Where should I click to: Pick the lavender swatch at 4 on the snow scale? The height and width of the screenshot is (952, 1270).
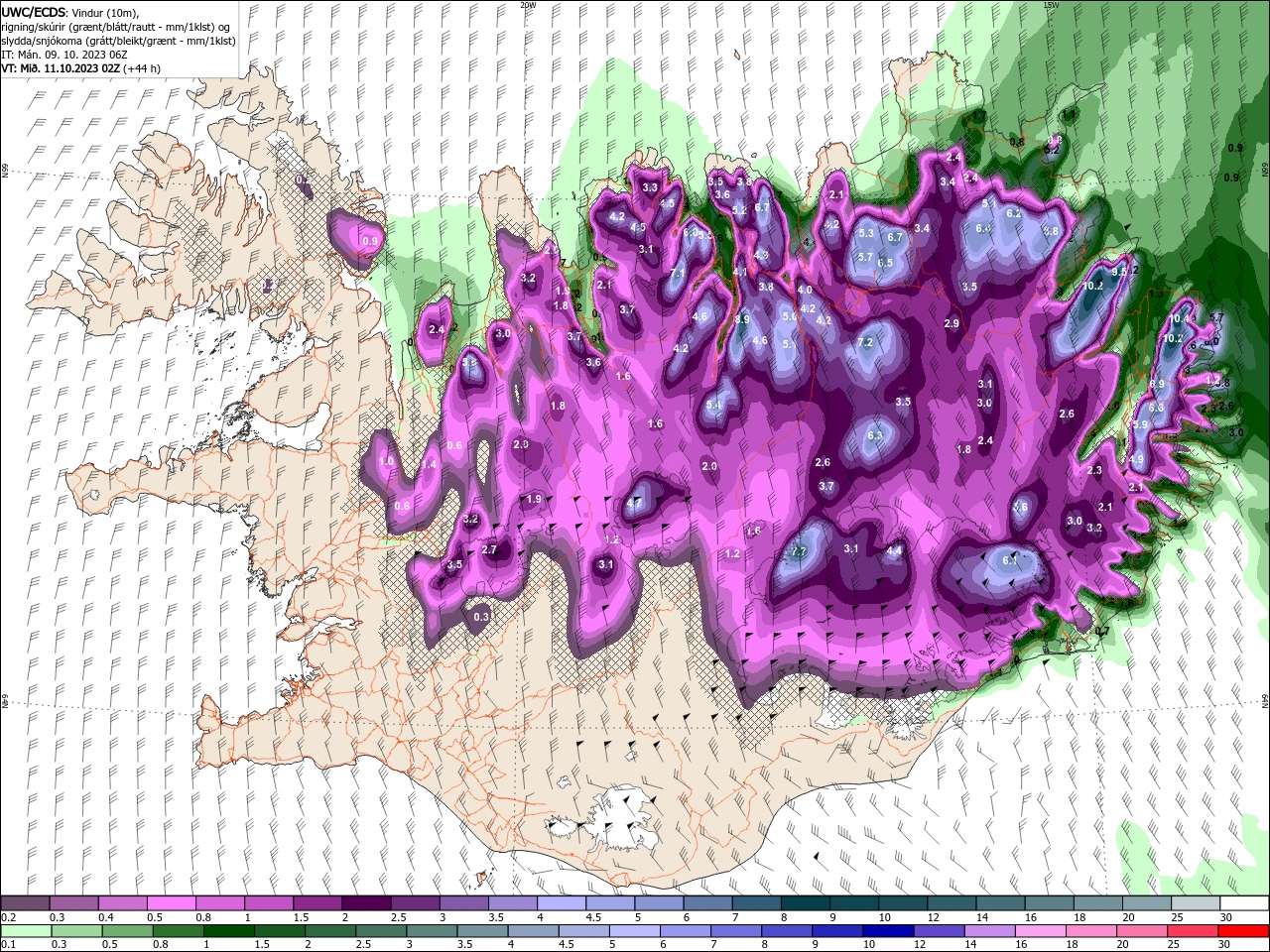coord(561,903)
